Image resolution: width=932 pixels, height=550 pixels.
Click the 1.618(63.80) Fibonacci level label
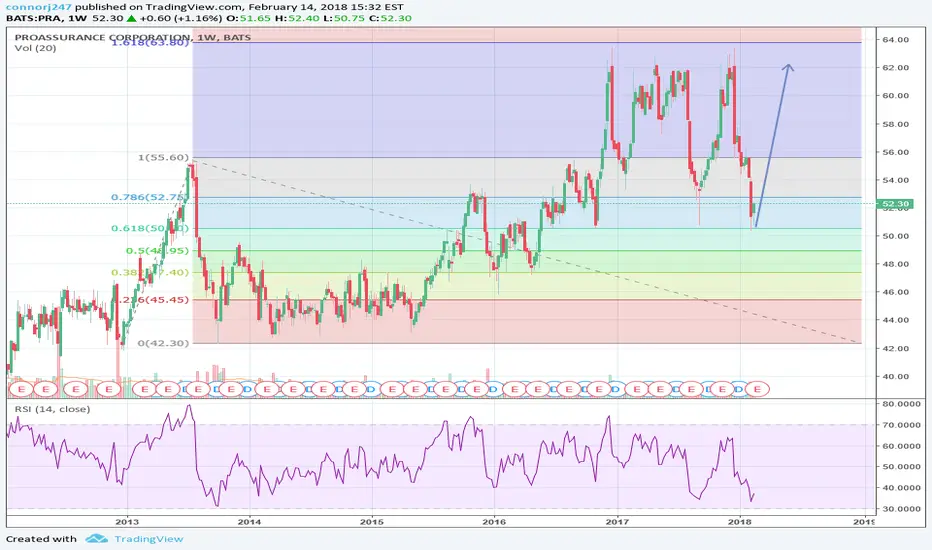tap(149, 42)
